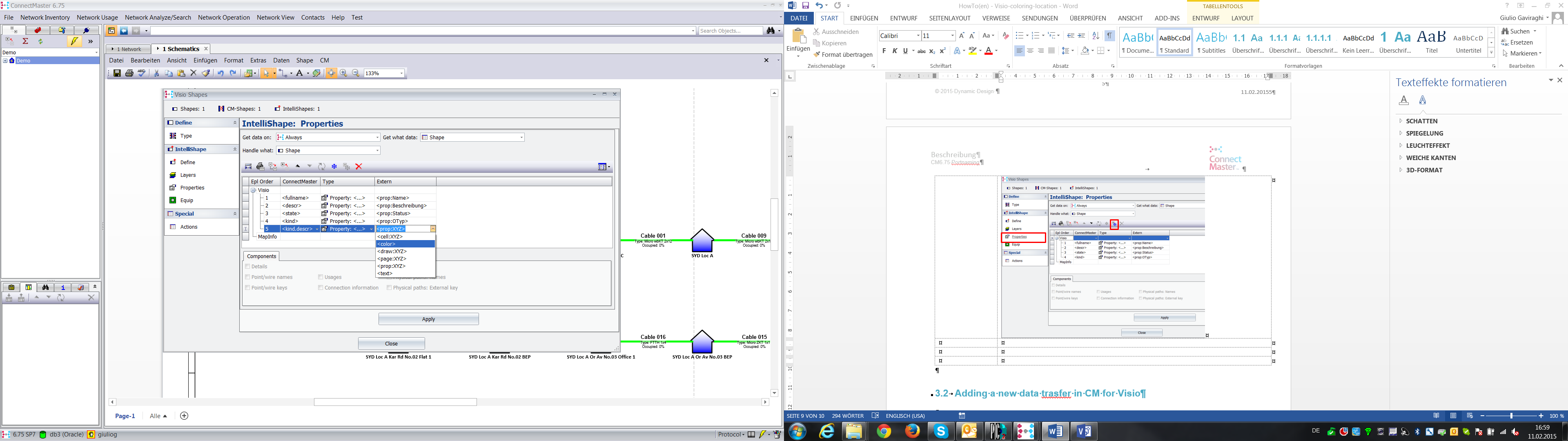Screen dimensions: 1568x441
Task: Click the Clear Formatting eraser icon in Word
Action: [1006, 36]
